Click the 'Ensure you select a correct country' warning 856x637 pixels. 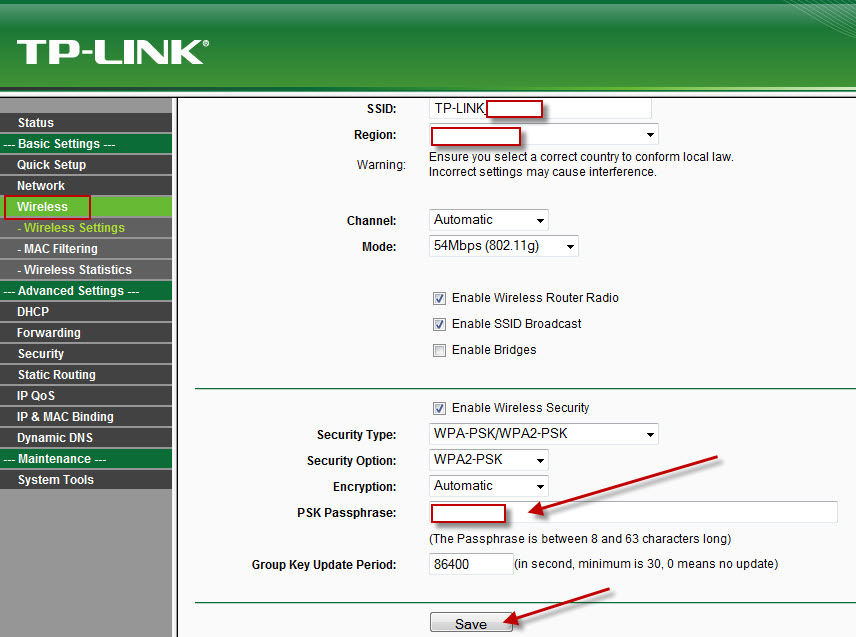pyautogui.click(x=581, y=164)
